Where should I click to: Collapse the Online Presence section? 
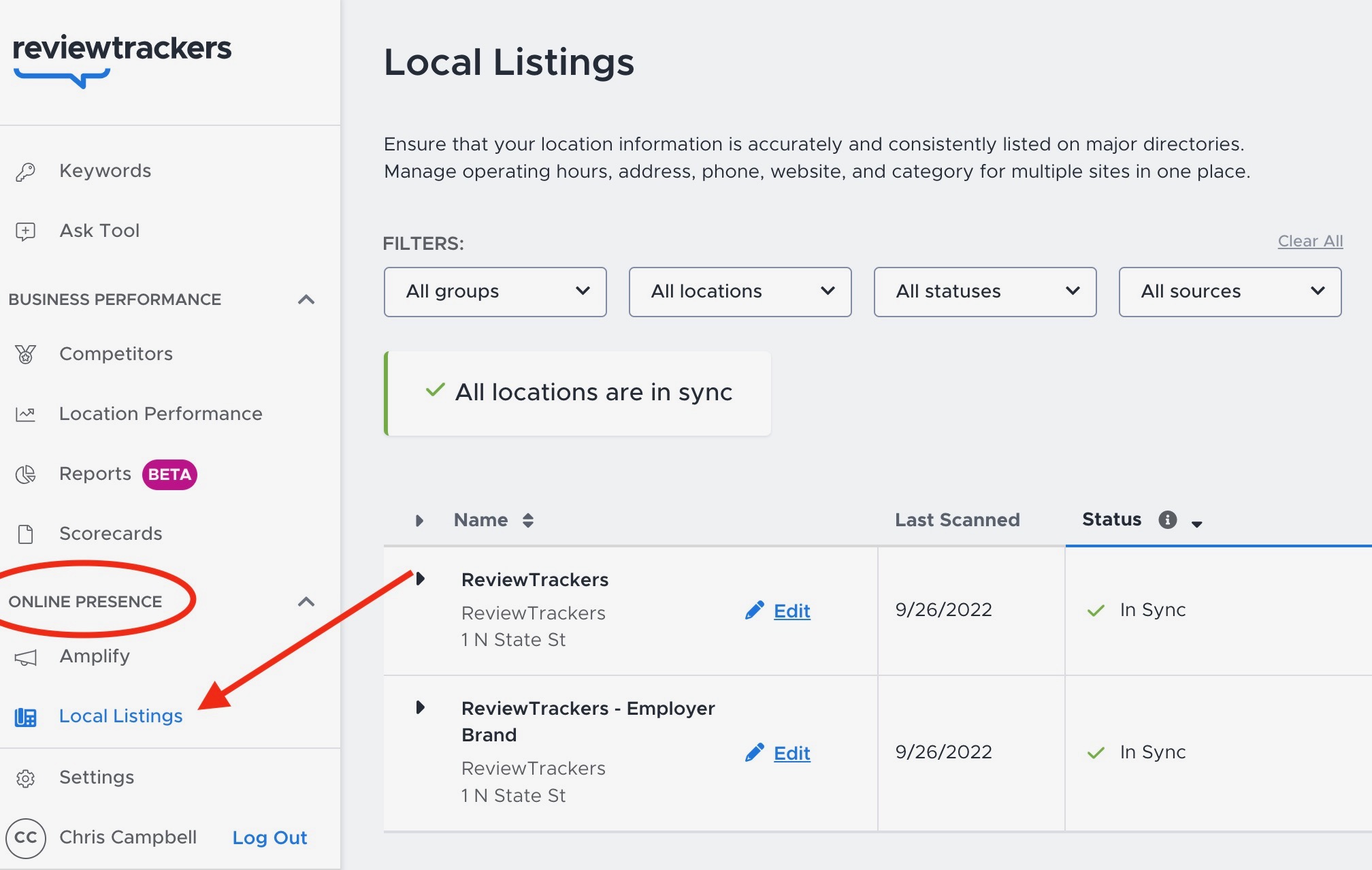coord(306,602)
